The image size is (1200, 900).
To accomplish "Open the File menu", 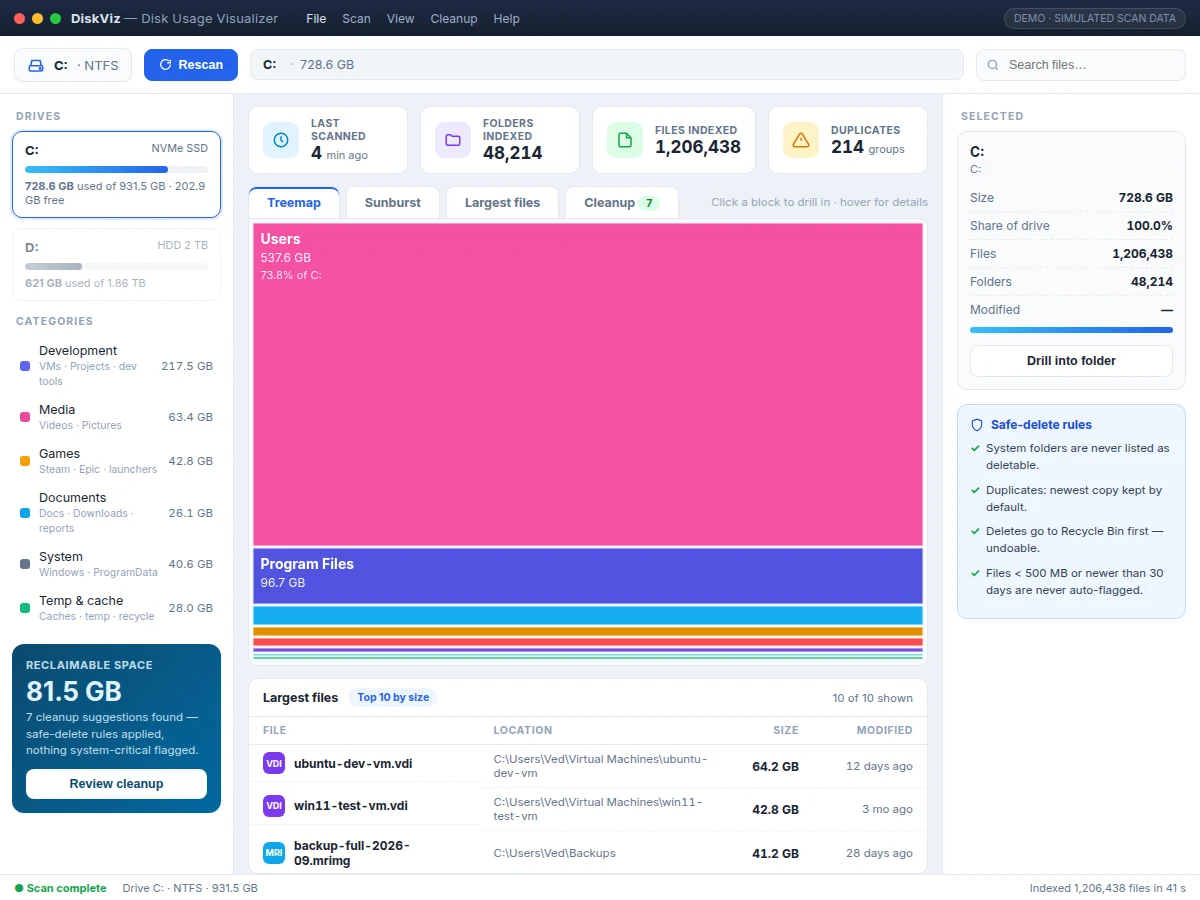I will click(316, 18).
